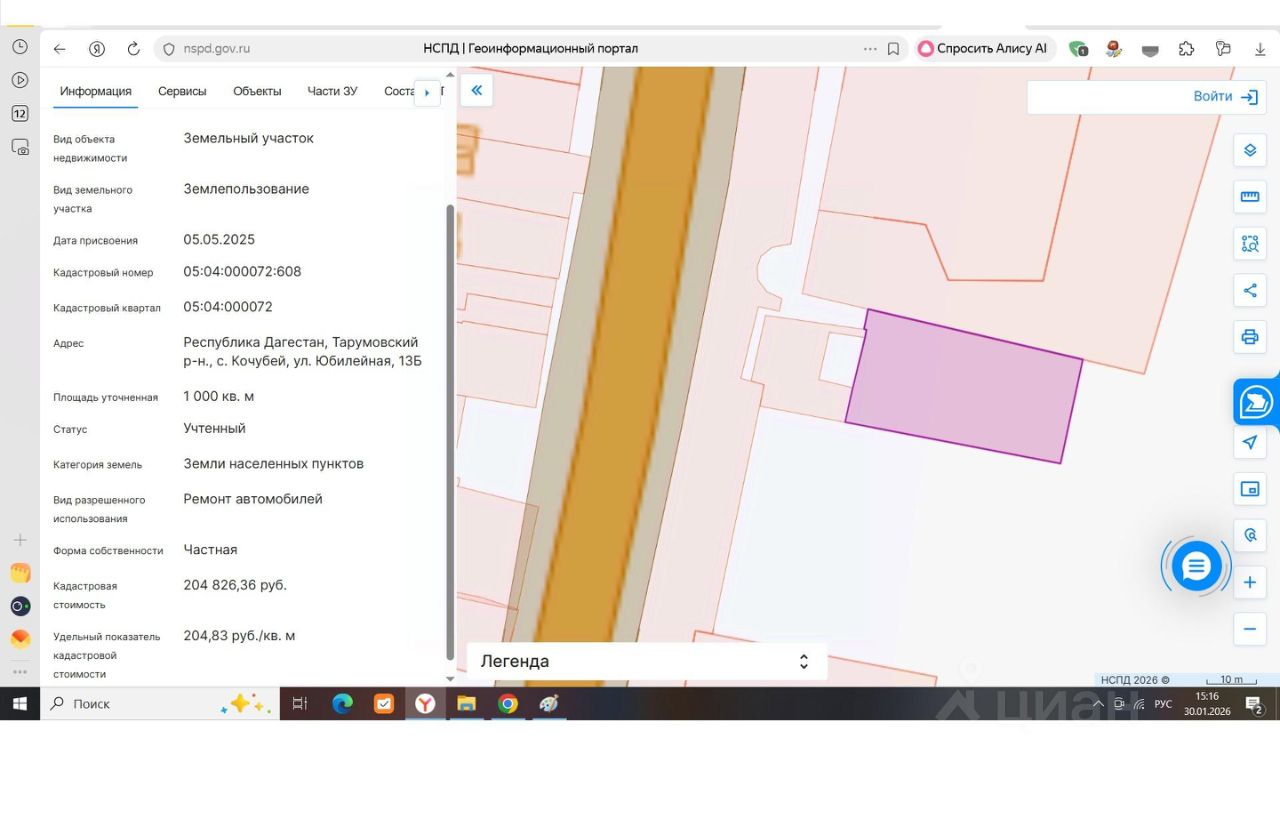Click the green shield protection icon
This screenshot has width=1280, height=827.
(x=1078, y=48)
